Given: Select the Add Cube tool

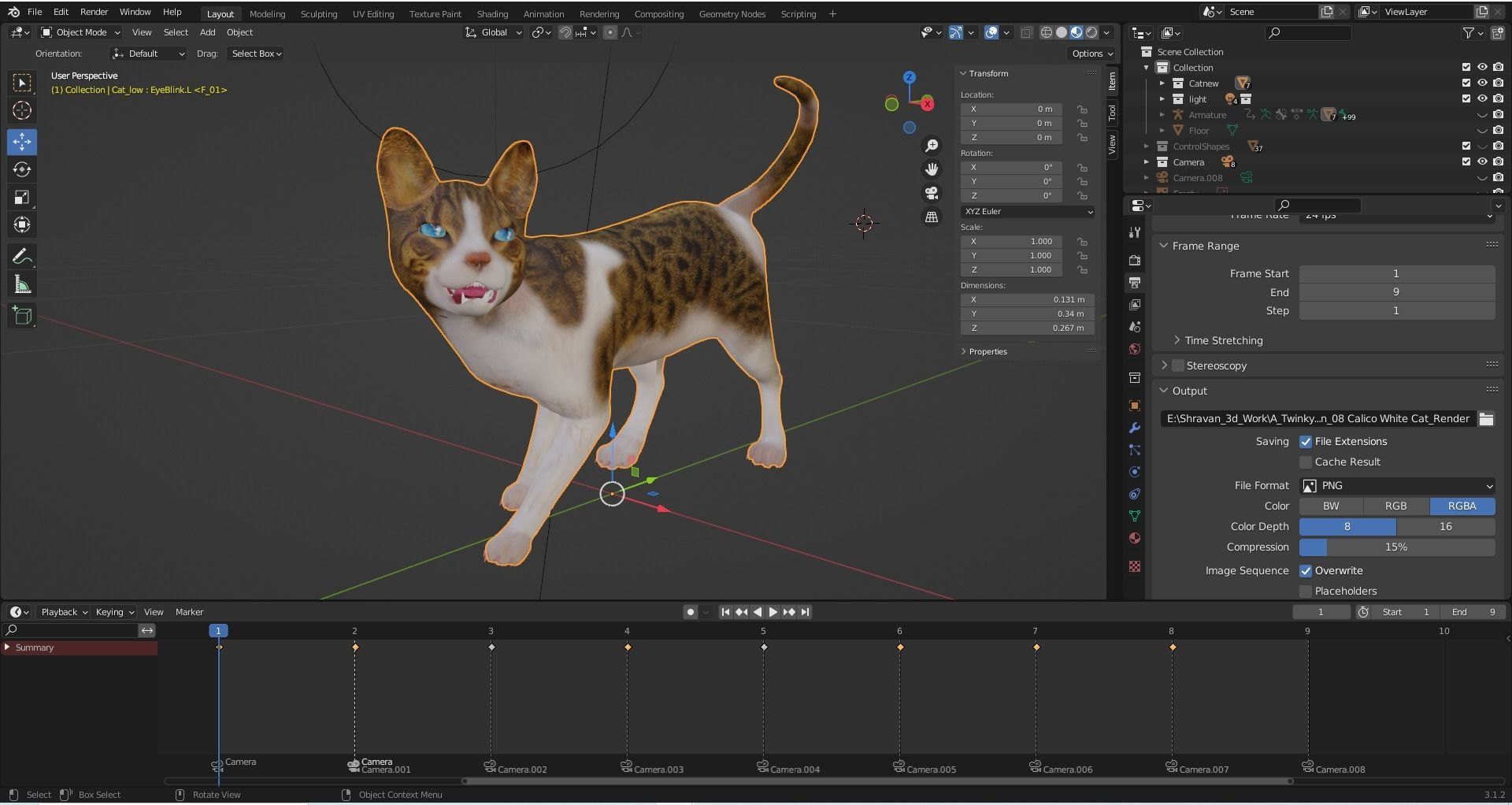Looking at the screenshot, I should click(22, 316).
